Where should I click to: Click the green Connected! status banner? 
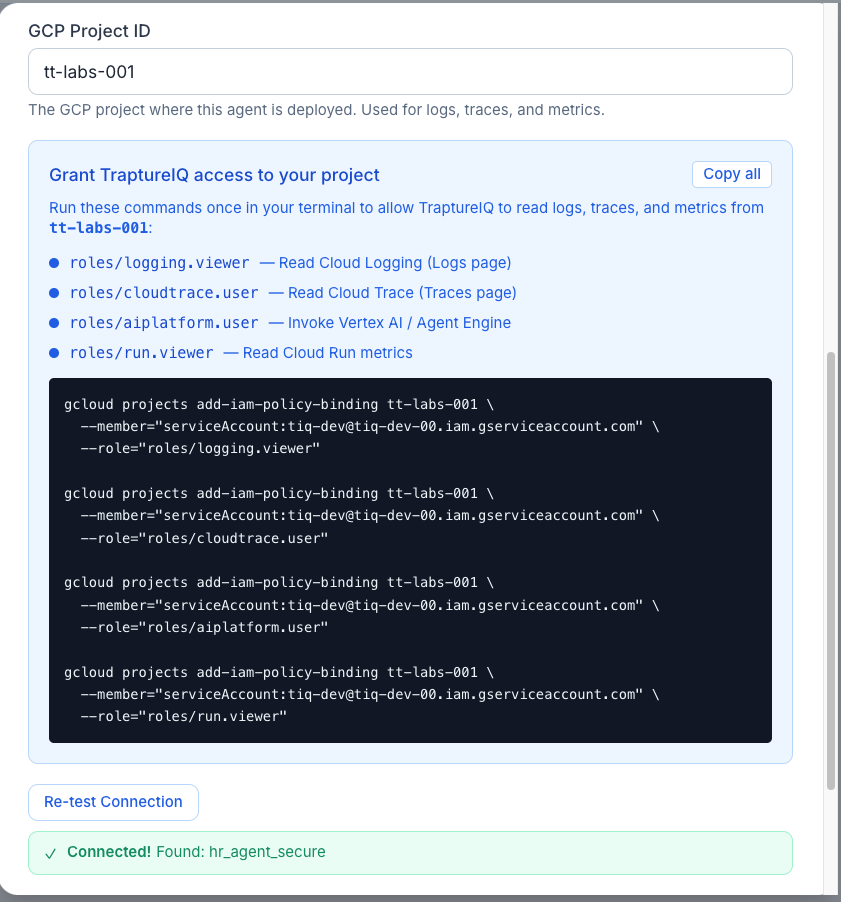tap(410, 851)
